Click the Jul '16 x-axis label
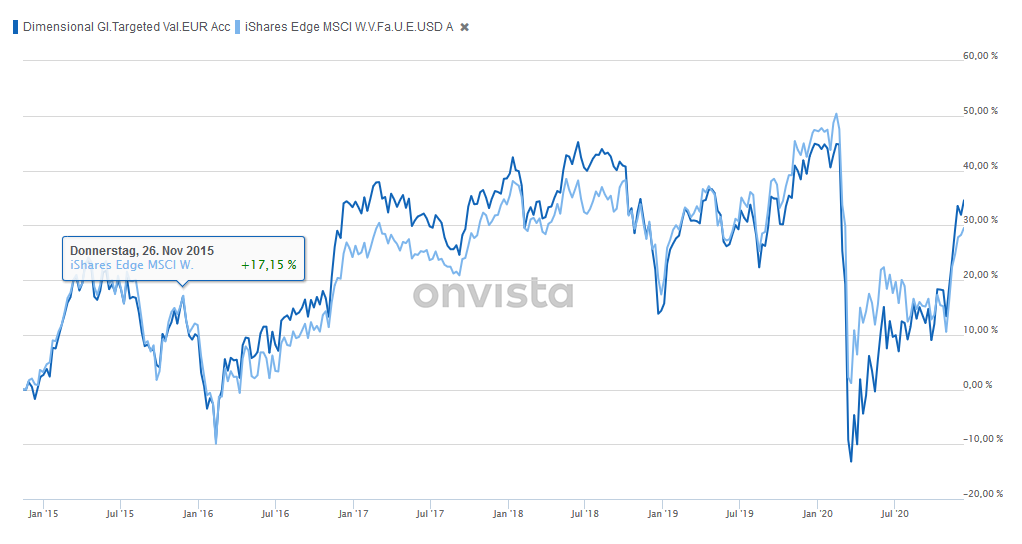Viewport: 1022px width, 544px height. click(275, 514)
